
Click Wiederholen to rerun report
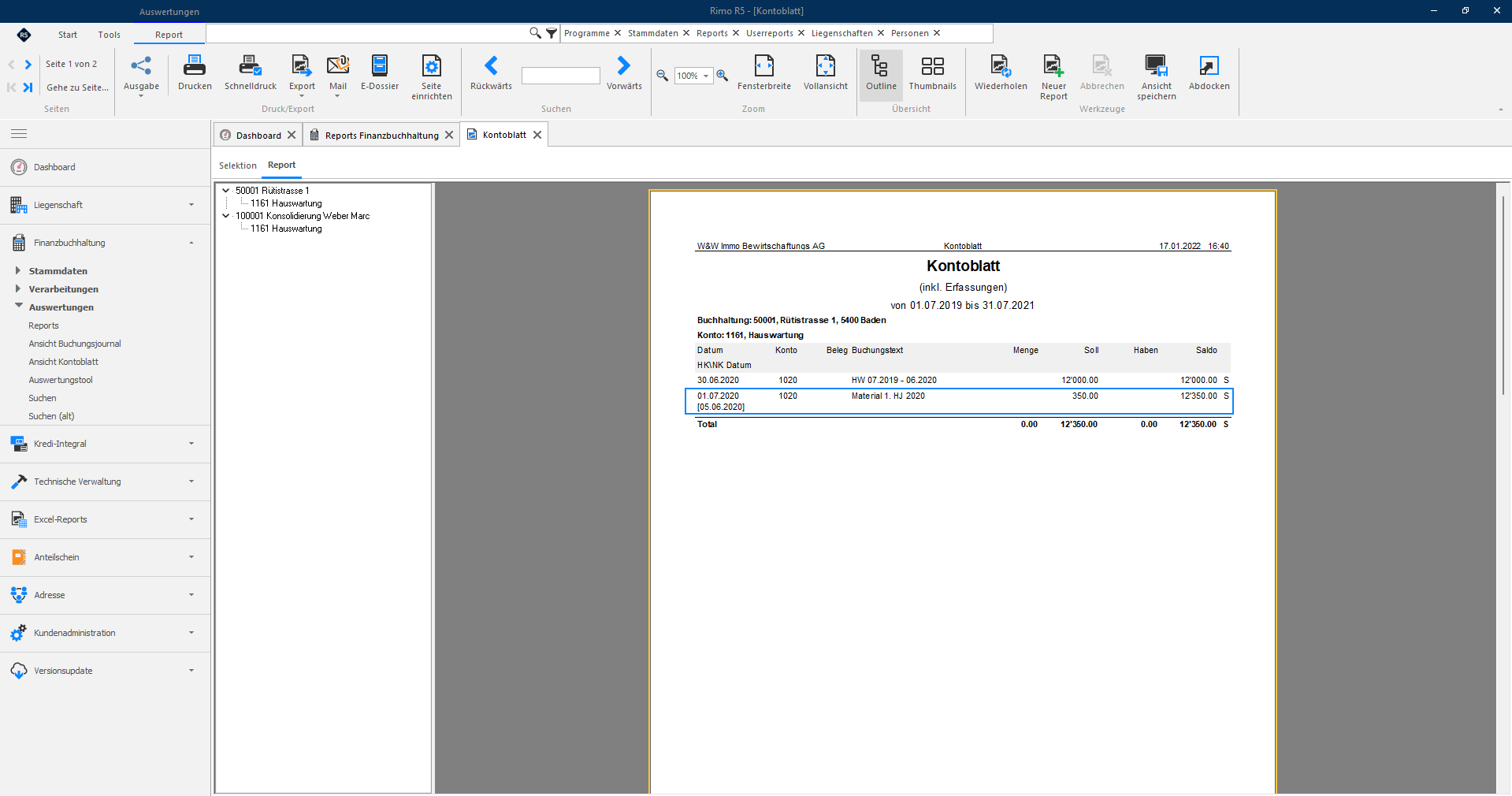coord(1001,73)
